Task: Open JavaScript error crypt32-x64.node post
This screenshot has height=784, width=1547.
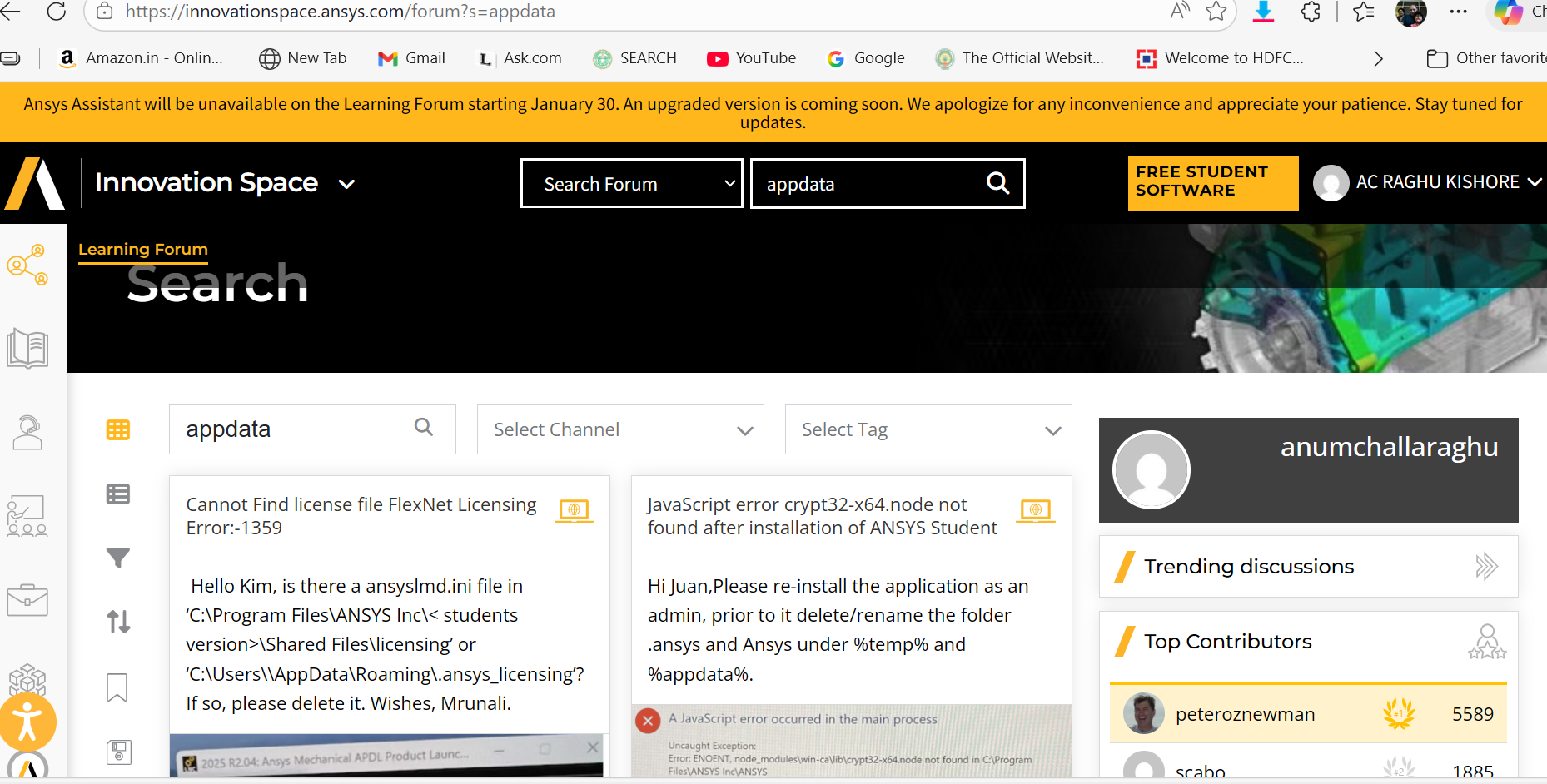Action: (823, 516)
